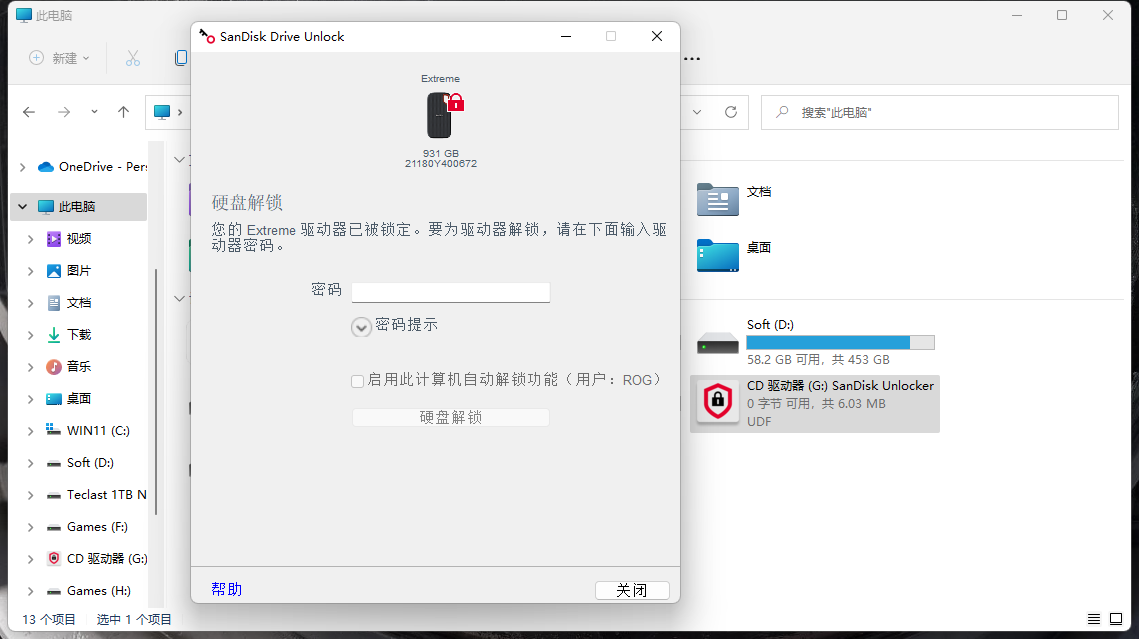The image size is (1139, 639).
Task: Switch Explorer to details view
Action: click(1093, 619)
